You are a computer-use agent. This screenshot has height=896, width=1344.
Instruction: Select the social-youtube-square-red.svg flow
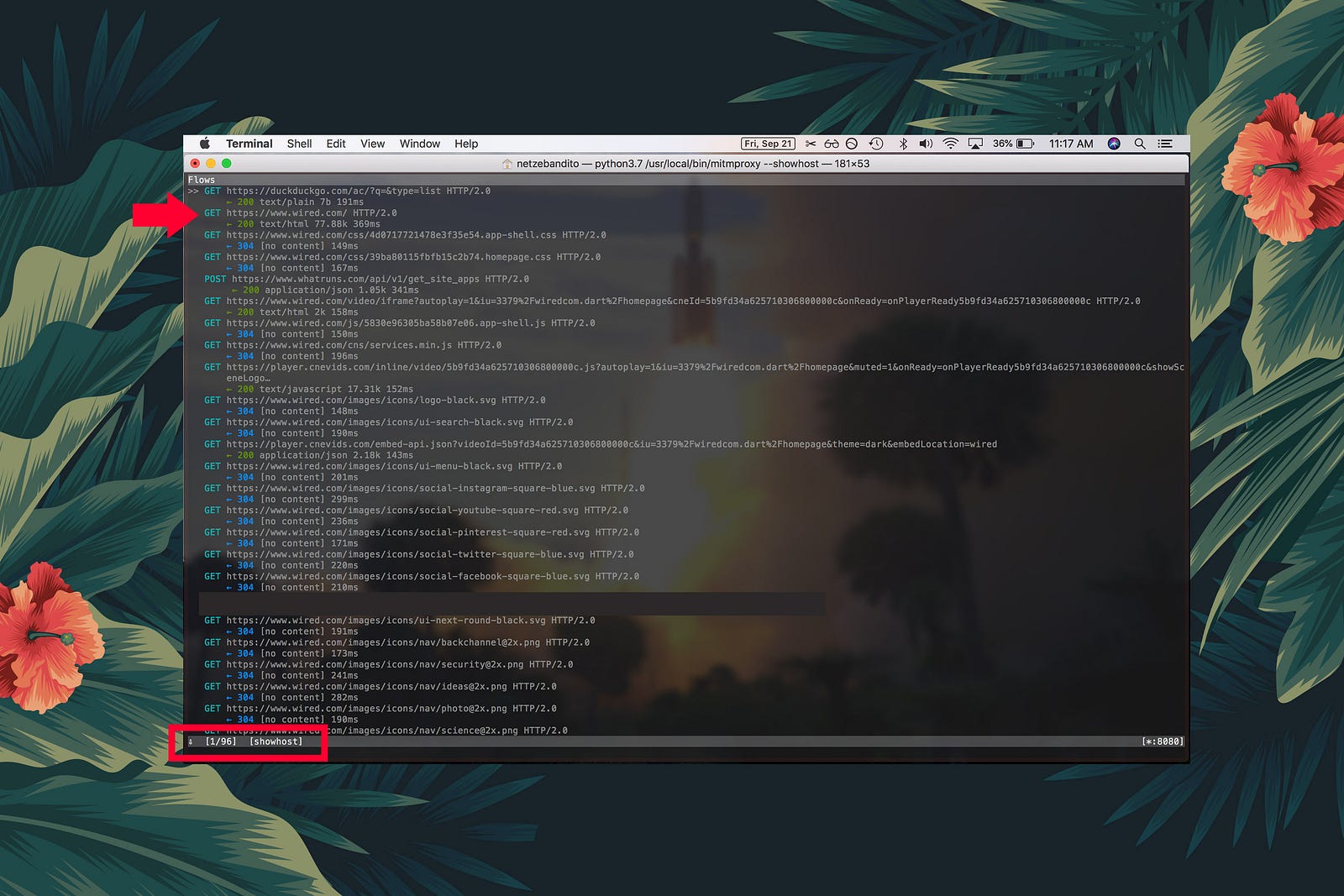[x=416, y=510]
